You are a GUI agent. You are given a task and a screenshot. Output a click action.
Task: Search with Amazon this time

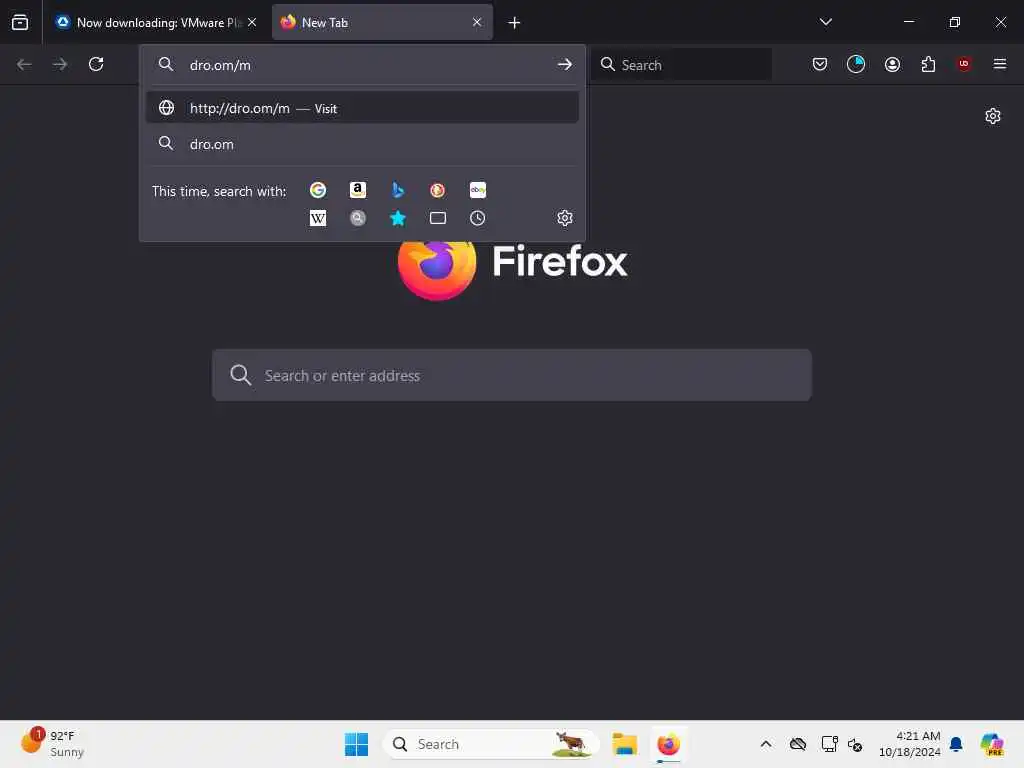pos(357,190)
